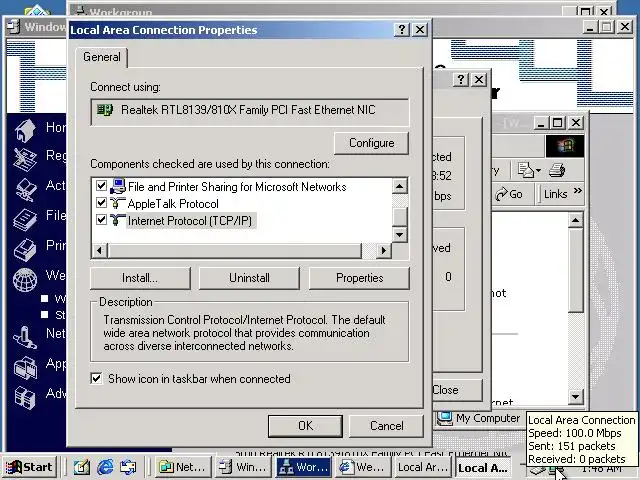Uncheck the Internet Protocol (TCP/IP) checkbox

click(x=101, y=220)
